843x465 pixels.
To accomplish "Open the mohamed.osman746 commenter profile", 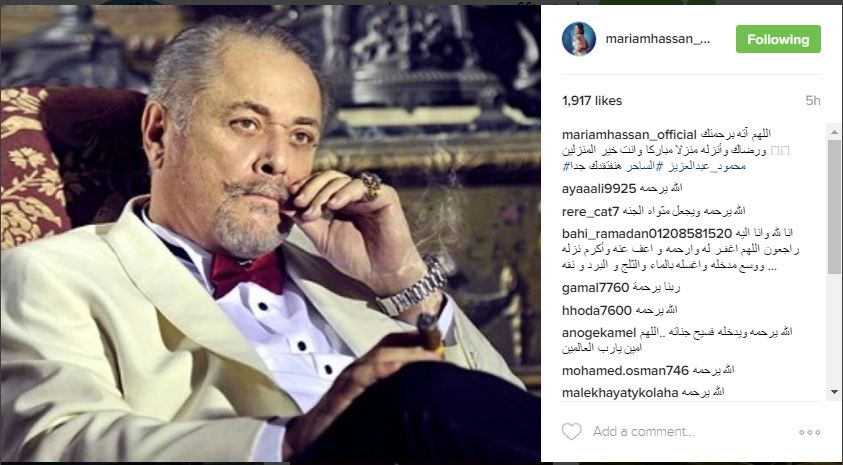I will (625, 370).
